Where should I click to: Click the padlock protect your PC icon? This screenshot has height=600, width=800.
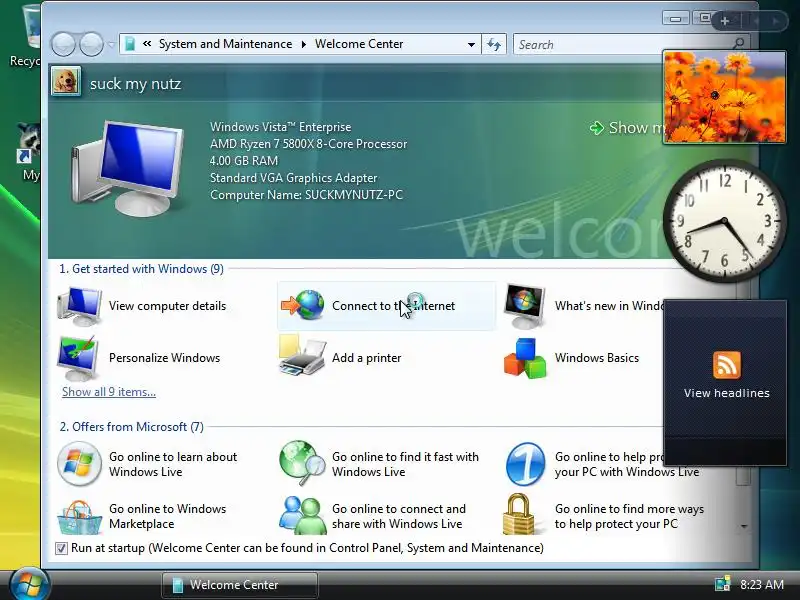[x=518, y=514]
